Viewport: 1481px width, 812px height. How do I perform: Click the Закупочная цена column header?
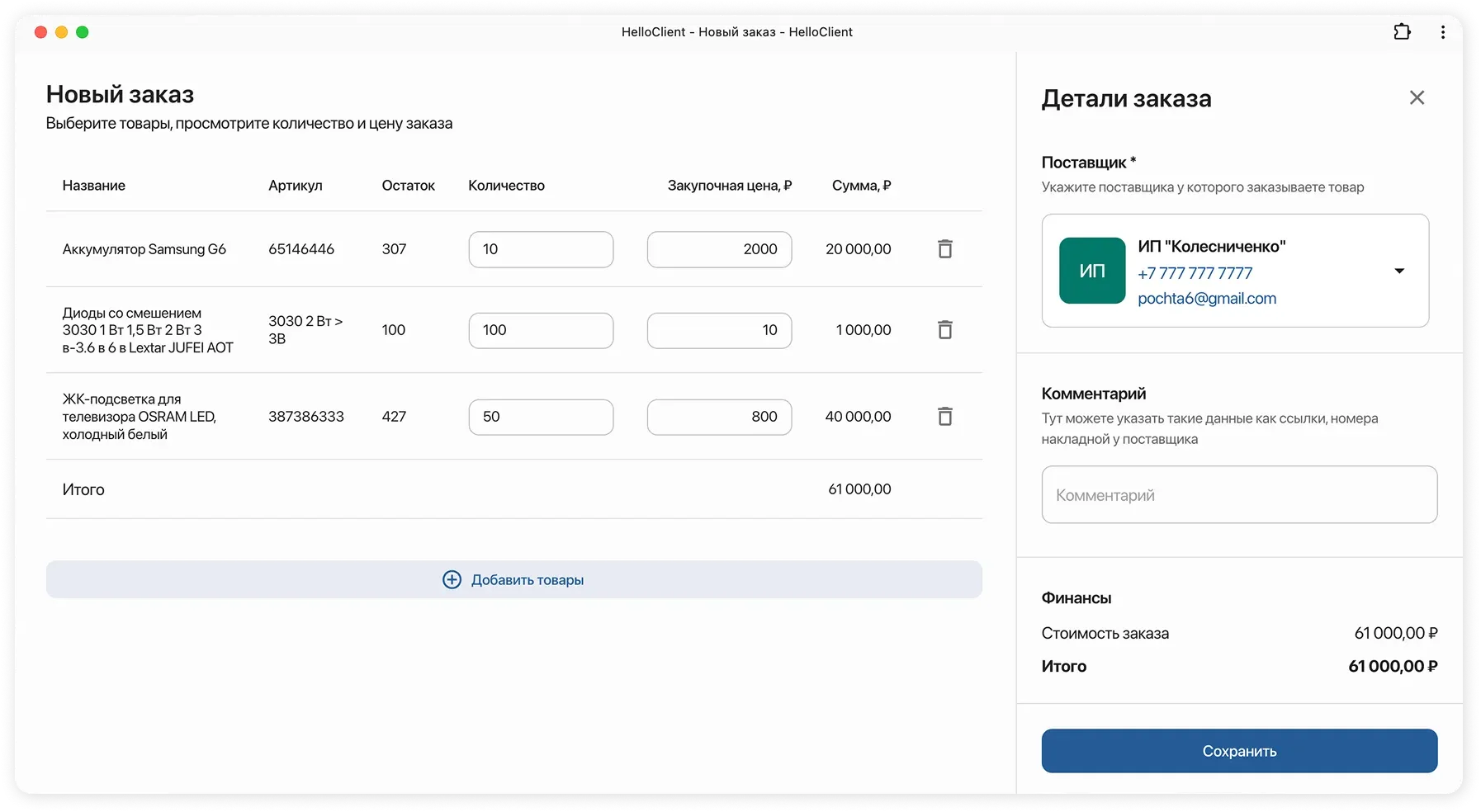pos(729,186)
